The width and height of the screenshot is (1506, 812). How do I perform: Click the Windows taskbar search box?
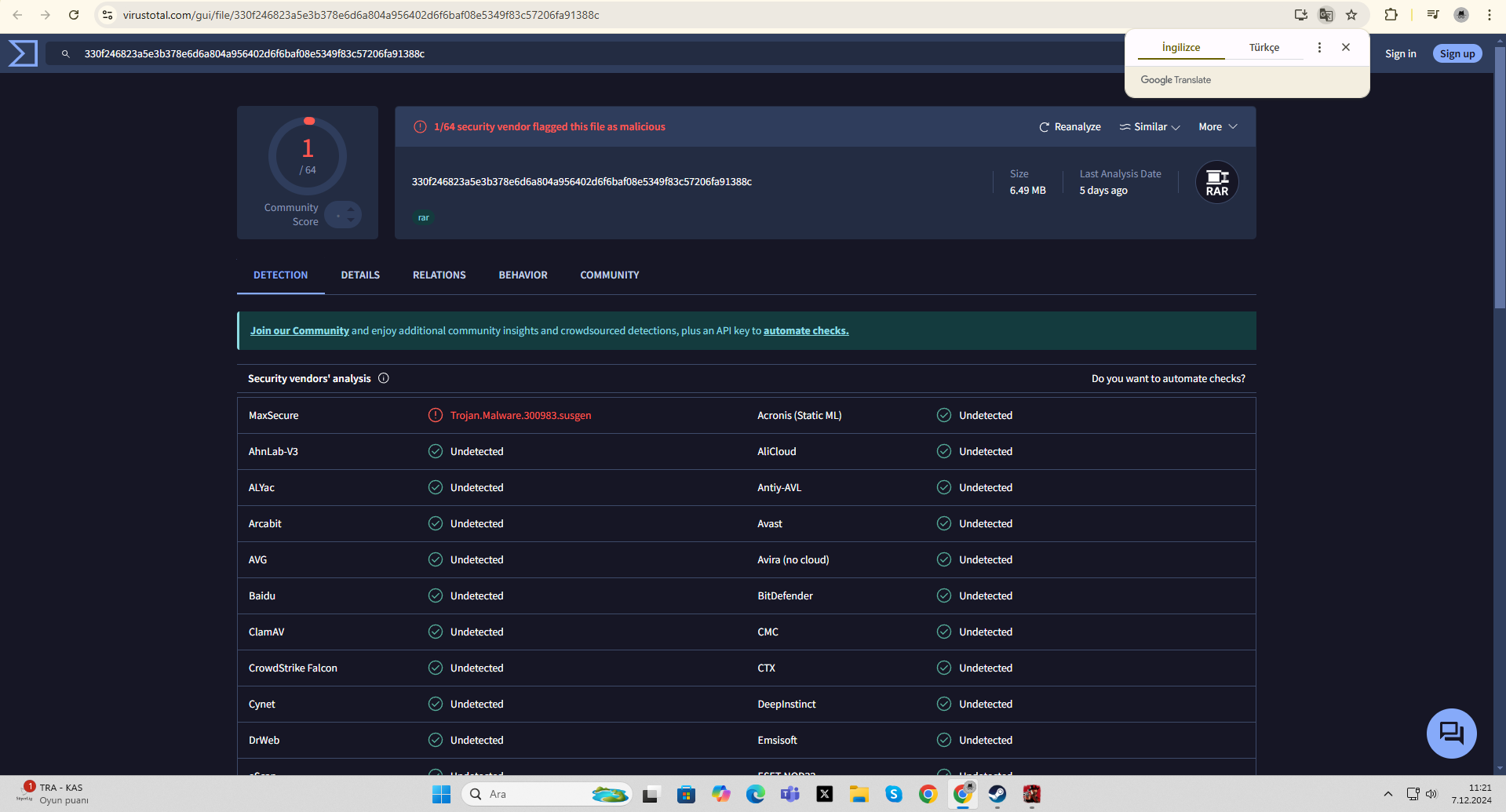coord(546,794)
